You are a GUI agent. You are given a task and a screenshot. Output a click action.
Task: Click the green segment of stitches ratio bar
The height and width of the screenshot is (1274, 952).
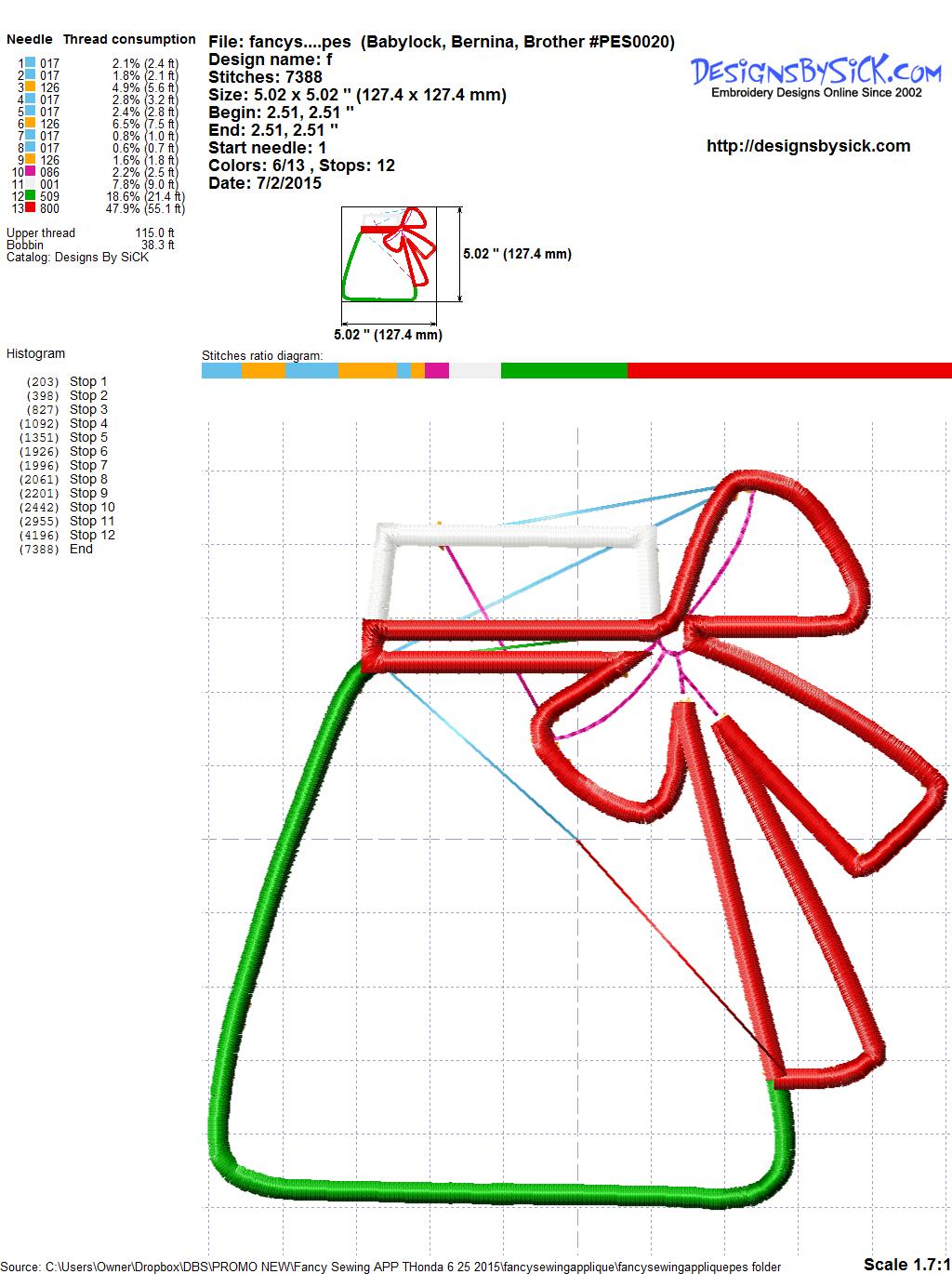coord(563,370)
